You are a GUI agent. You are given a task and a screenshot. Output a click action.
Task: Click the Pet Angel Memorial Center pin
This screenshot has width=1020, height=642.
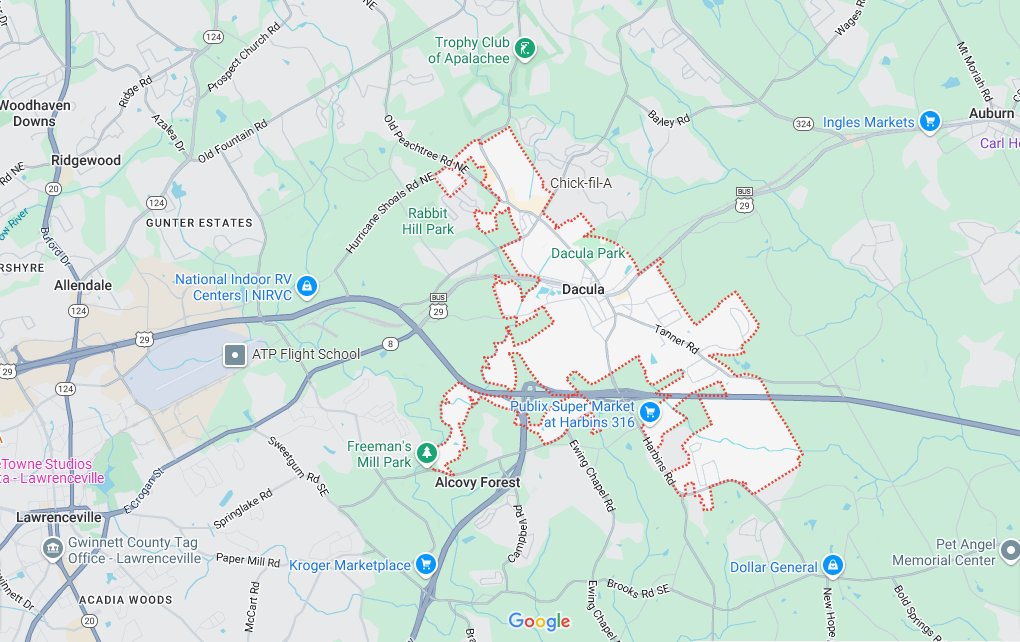coord(1010,551)
